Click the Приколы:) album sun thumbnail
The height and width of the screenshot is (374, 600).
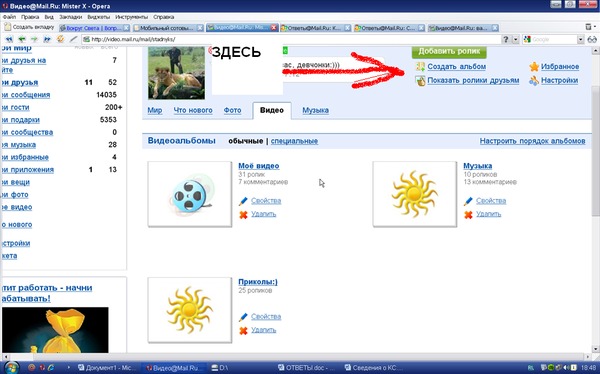point(190,310)
